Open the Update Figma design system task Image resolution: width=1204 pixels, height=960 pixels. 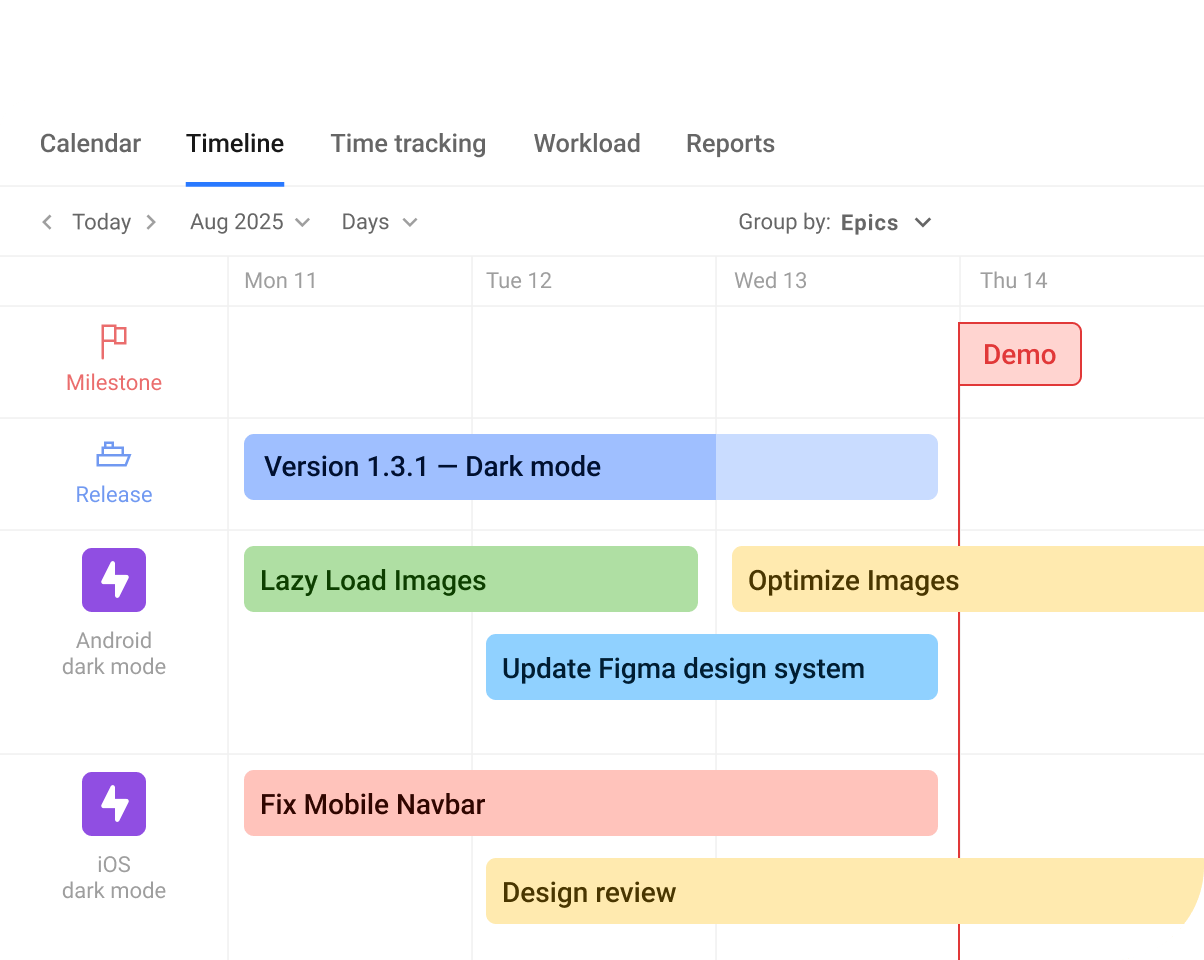[x=711, y=667]
